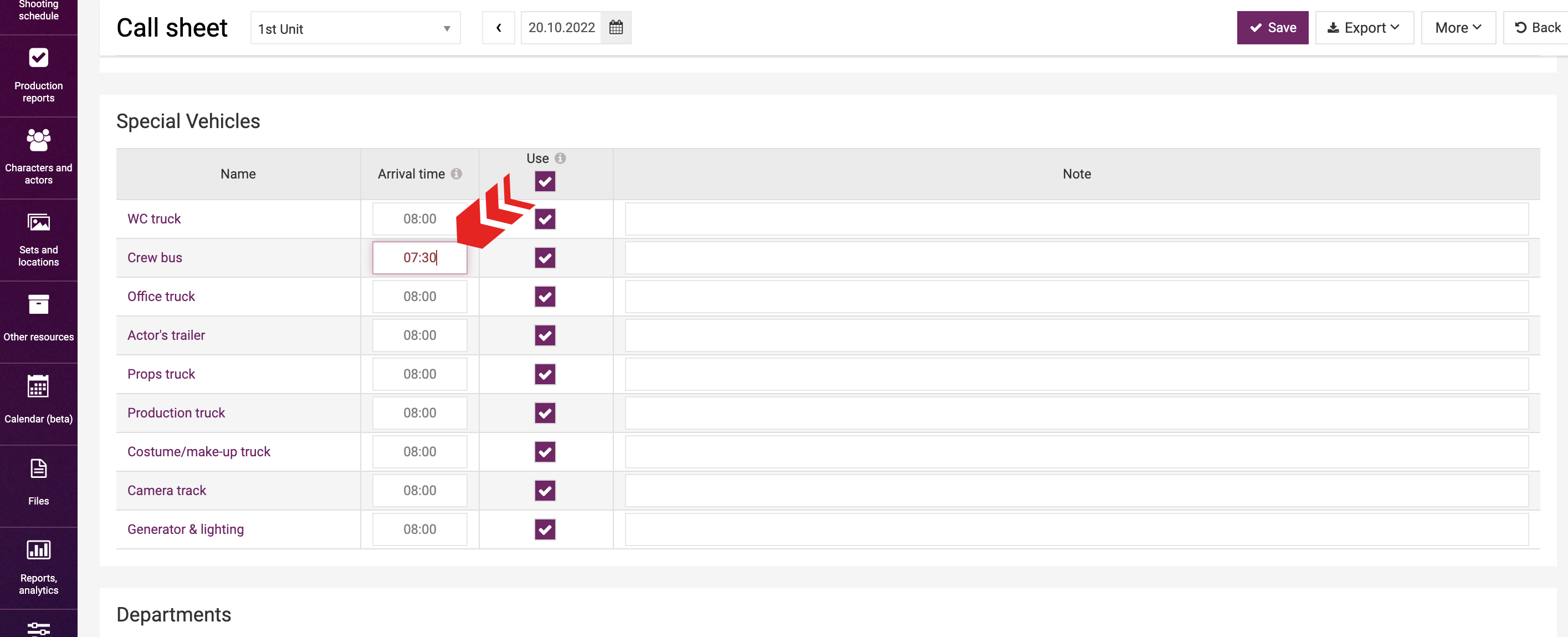
Task: Toggle the Use all header checkbox
Action: tap(545, 181)
